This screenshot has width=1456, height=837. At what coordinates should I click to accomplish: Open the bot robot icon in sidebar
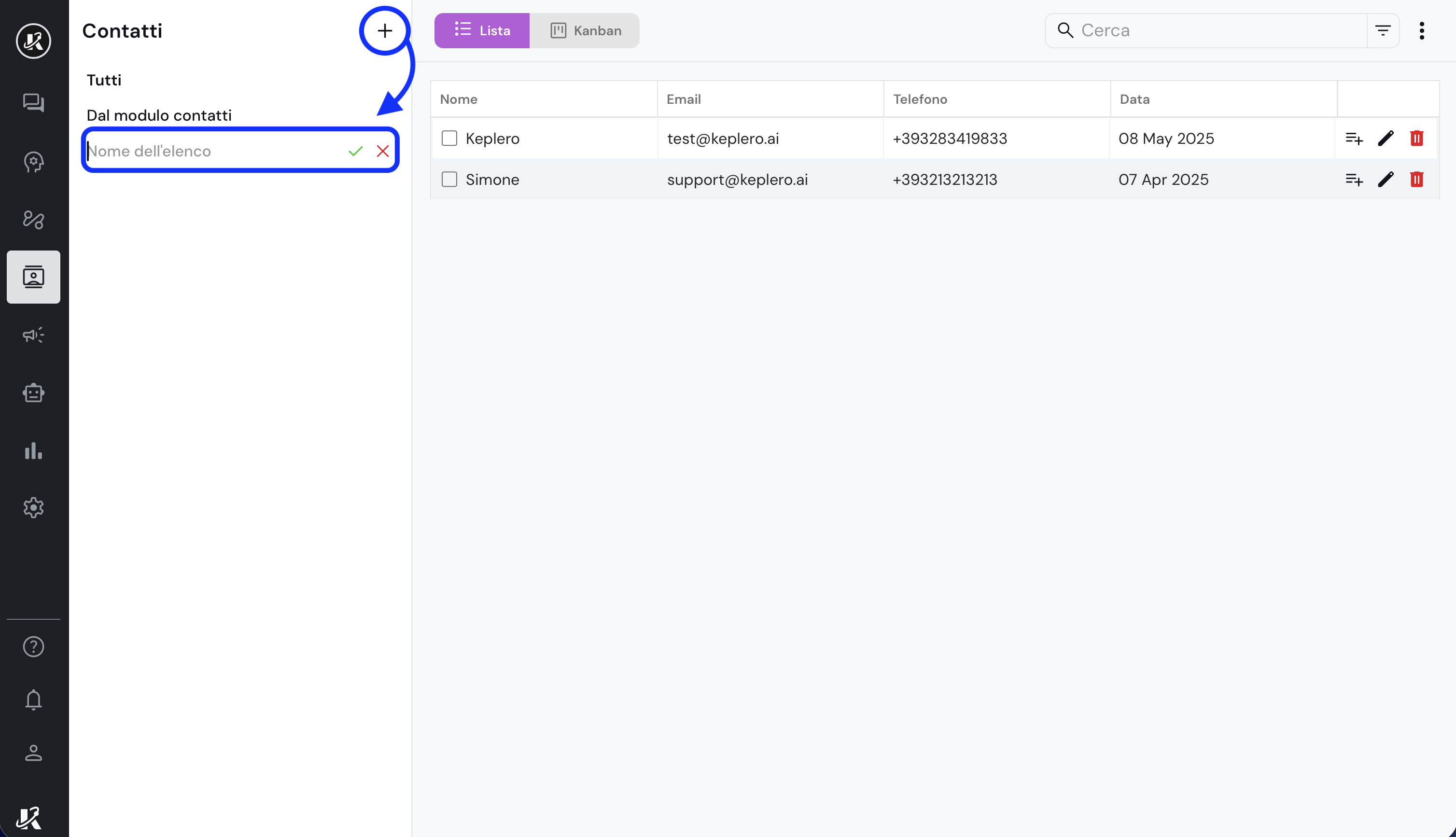coord(33,393)
